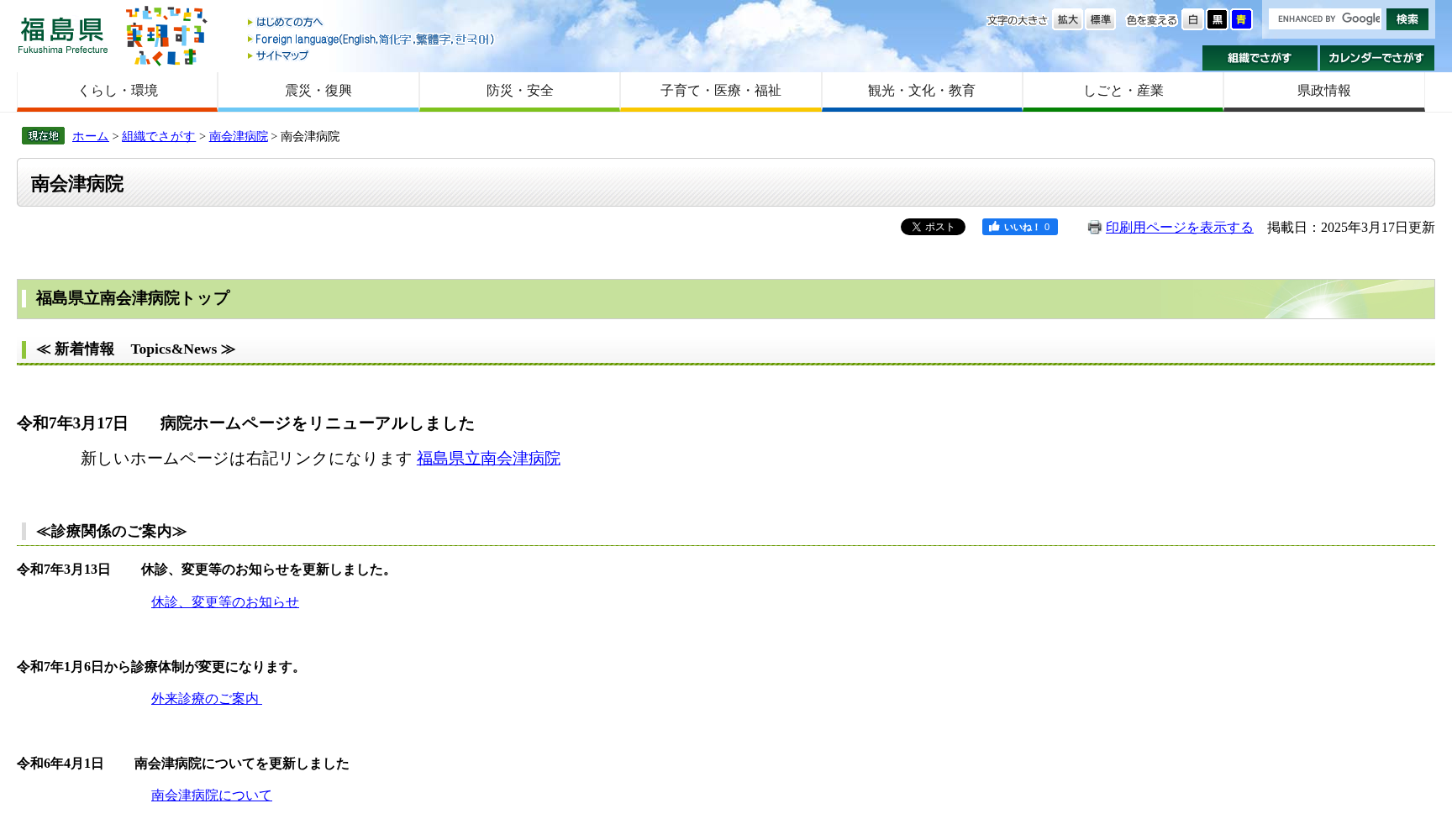Enlarge text with 拡大 button
The width and height of the screenshot is (1452, 840).
[1067, 19]
